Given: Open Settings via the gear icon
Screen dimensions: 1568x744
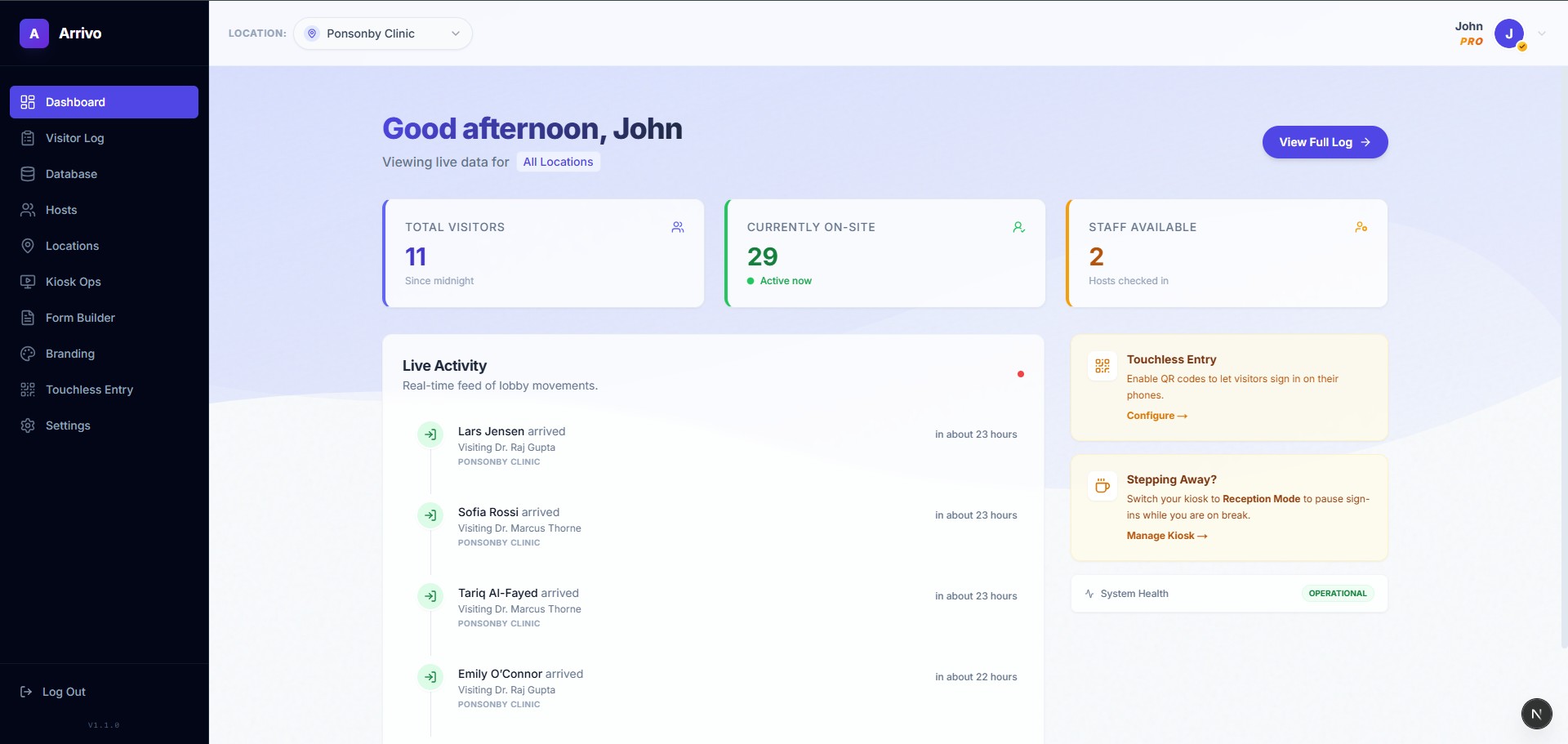Looking at the screenshot, I should (x=28, y=425).
